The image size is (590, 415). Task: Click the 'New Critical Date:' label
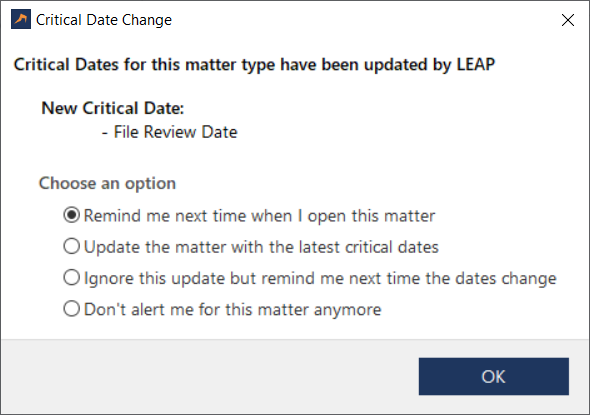click(x=113, y=108)
